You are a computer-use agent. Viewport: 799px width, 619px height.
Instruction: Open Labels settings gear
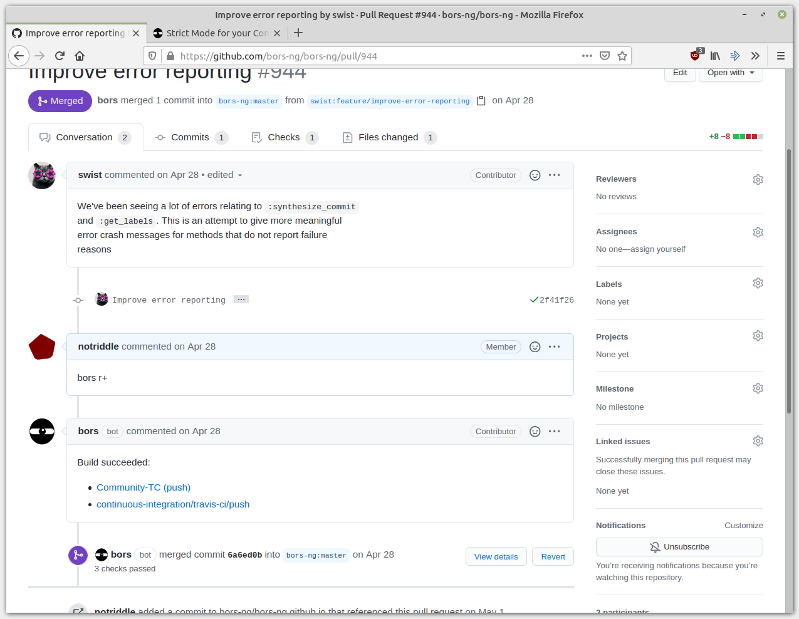tap(758, 283)
